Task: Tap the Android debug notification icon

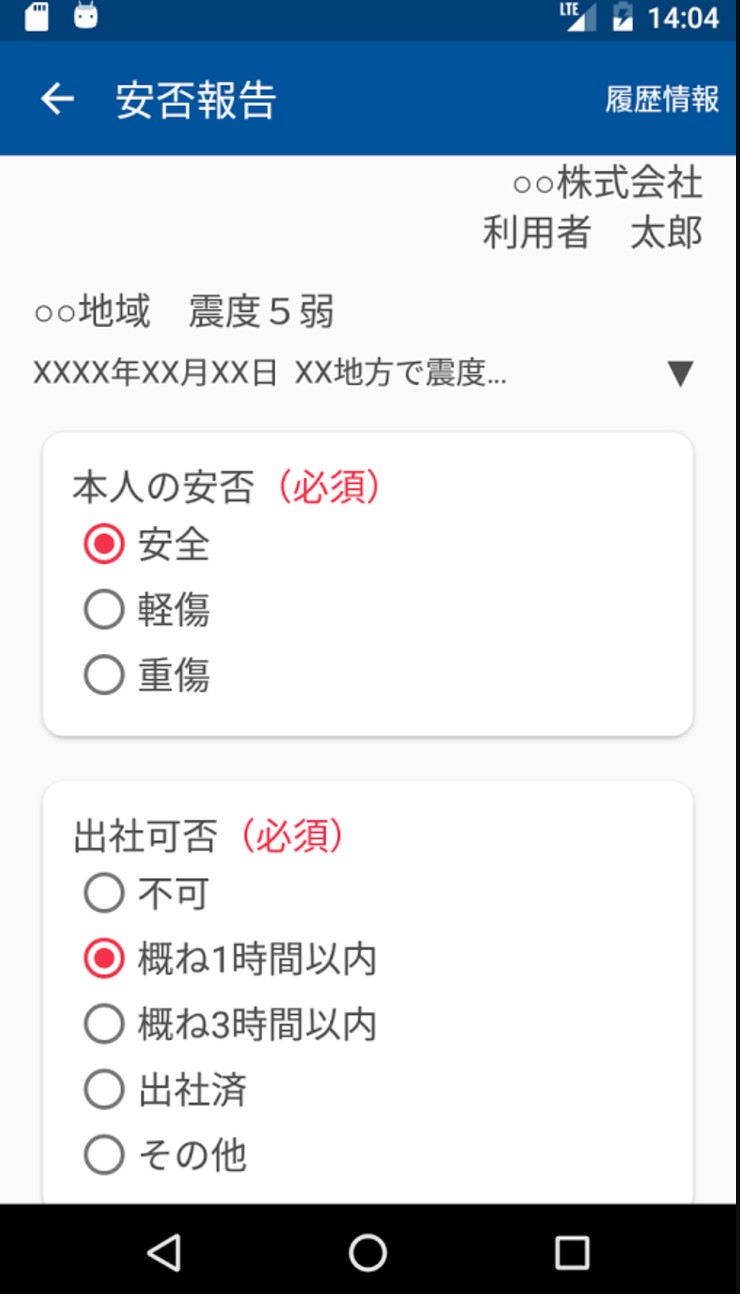Action: 86,17
